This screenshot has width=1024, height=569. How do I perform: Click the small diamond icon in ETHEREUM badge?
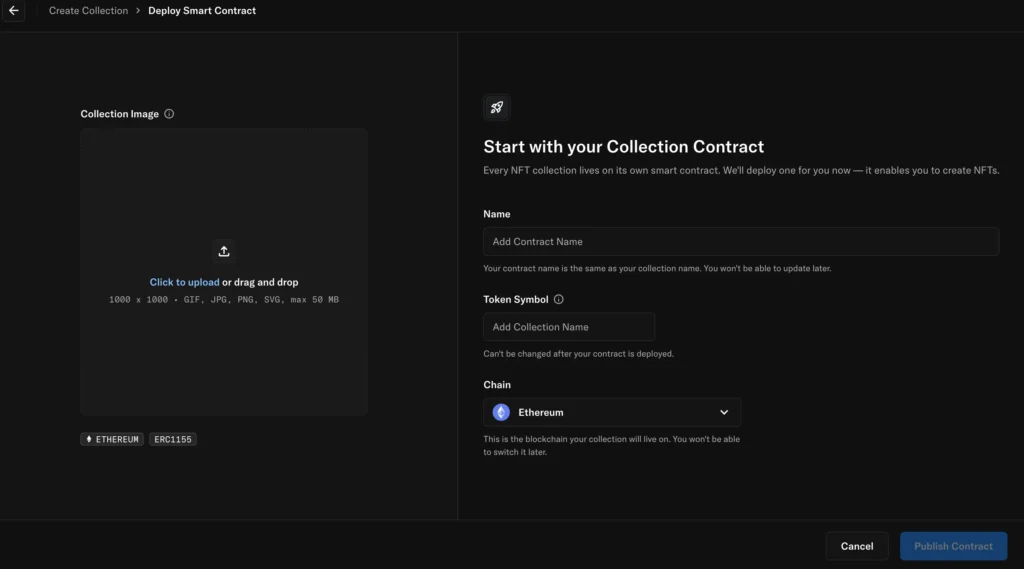pos(89,439)
